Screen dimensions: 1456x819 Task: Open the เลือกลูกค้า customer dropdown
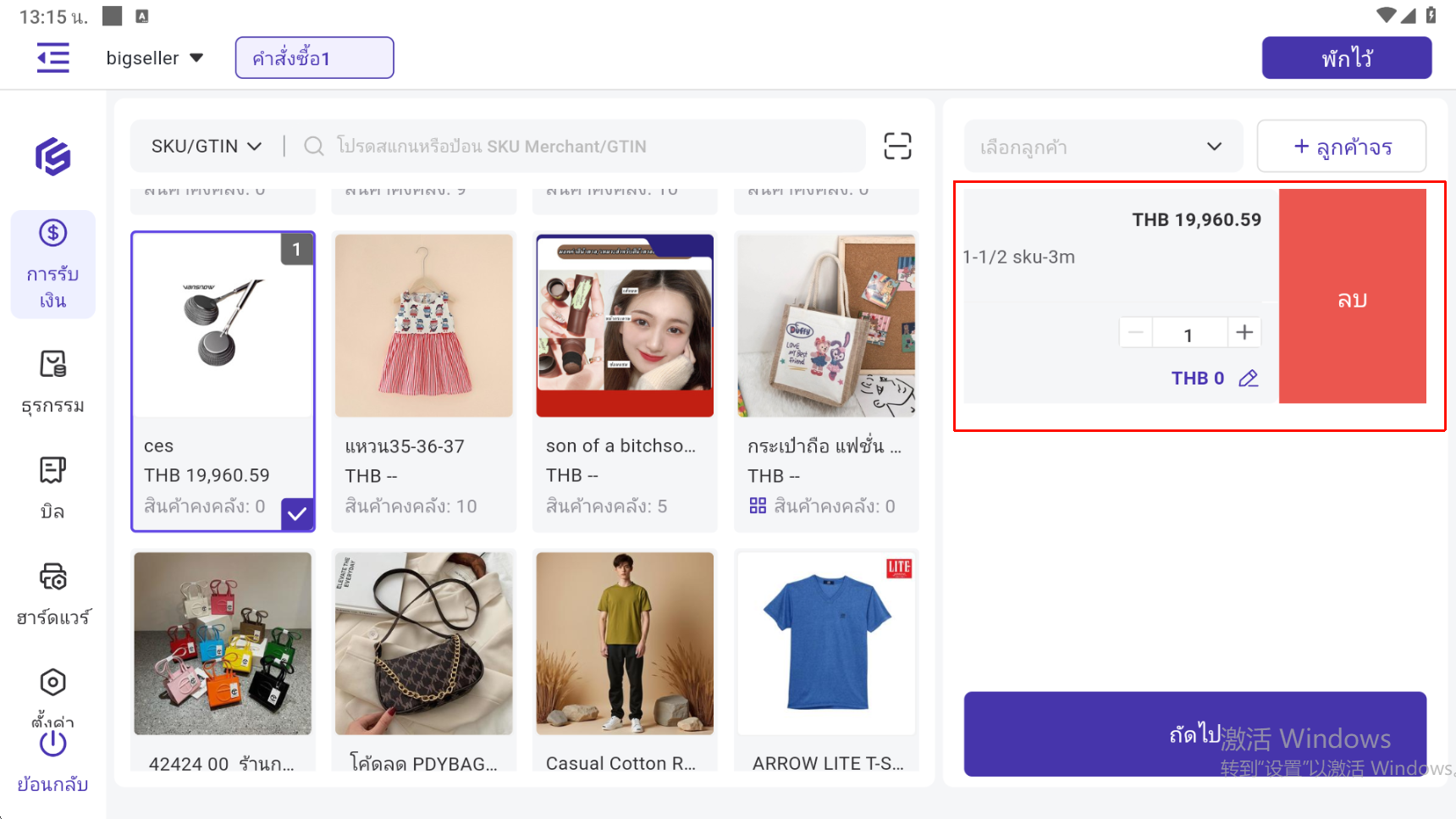pyautogui.click(x=1102, y=147)
